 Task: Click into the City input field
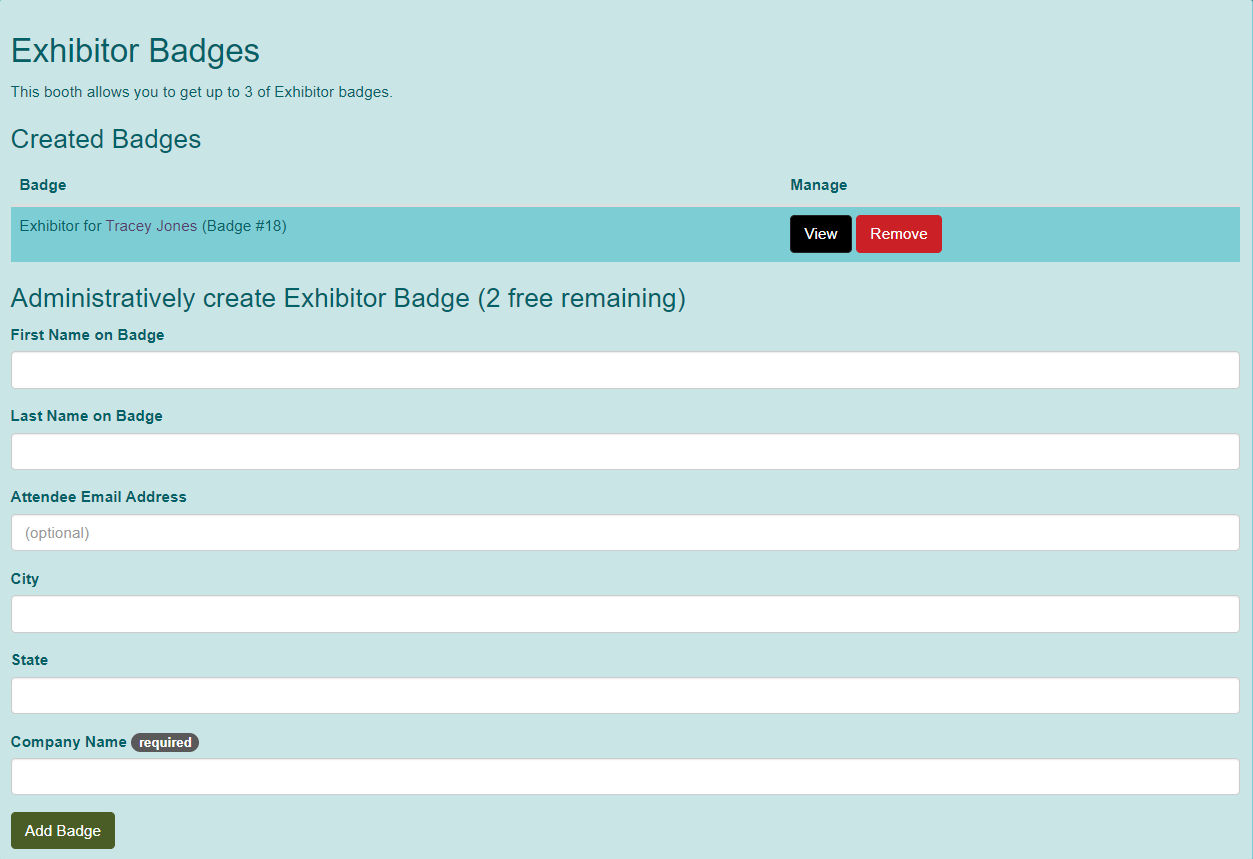coord(625,614)
